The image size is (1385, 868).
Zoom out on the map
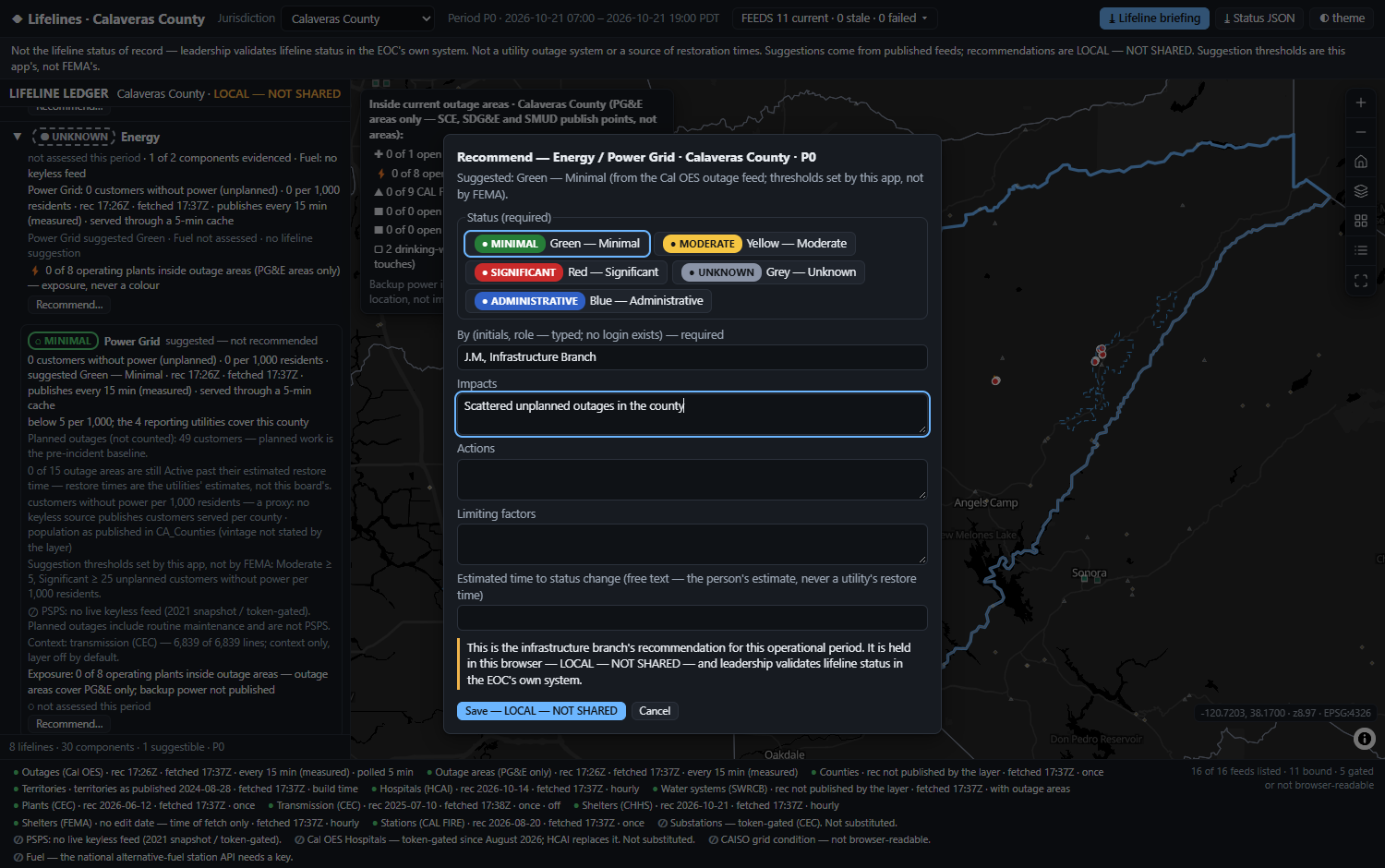[x=1361, y=132]
